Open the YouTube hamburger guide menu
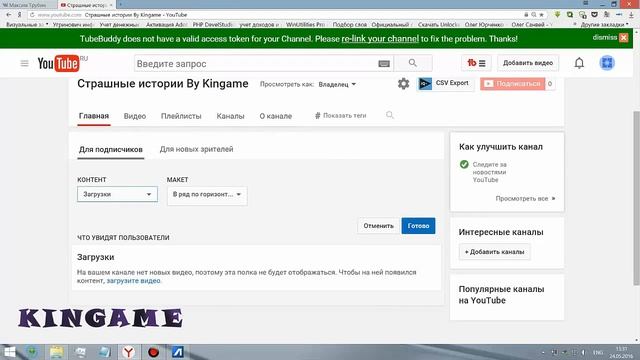Viewport: 640px width, 360px height. pos(24,63)
